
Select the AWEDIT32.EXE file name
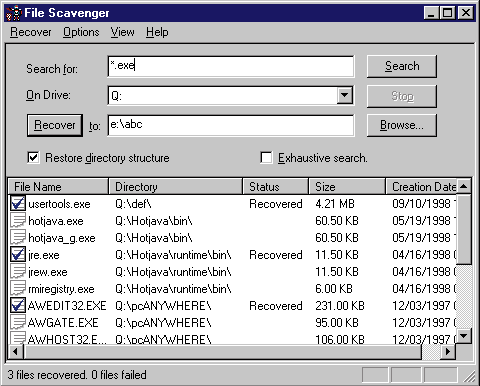tap(67, 306)
